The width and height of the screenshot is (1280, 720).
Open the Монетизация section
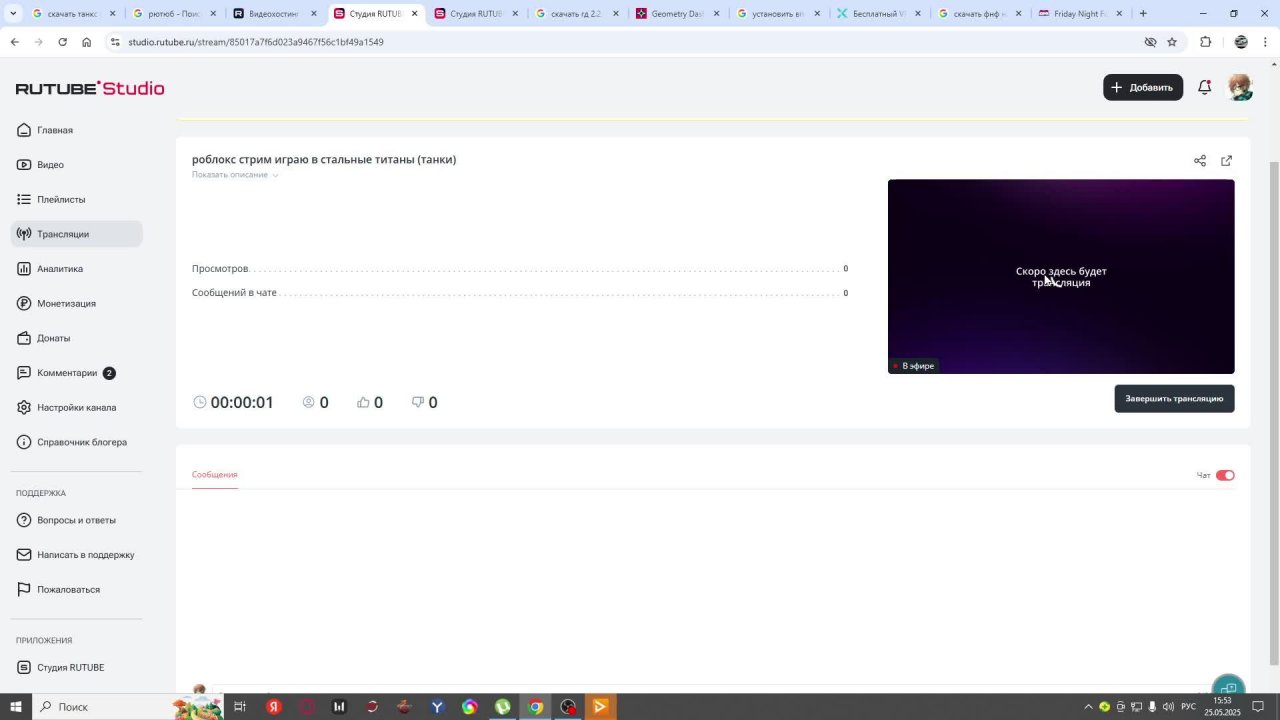pyautogui.click(x=76, y=303)
